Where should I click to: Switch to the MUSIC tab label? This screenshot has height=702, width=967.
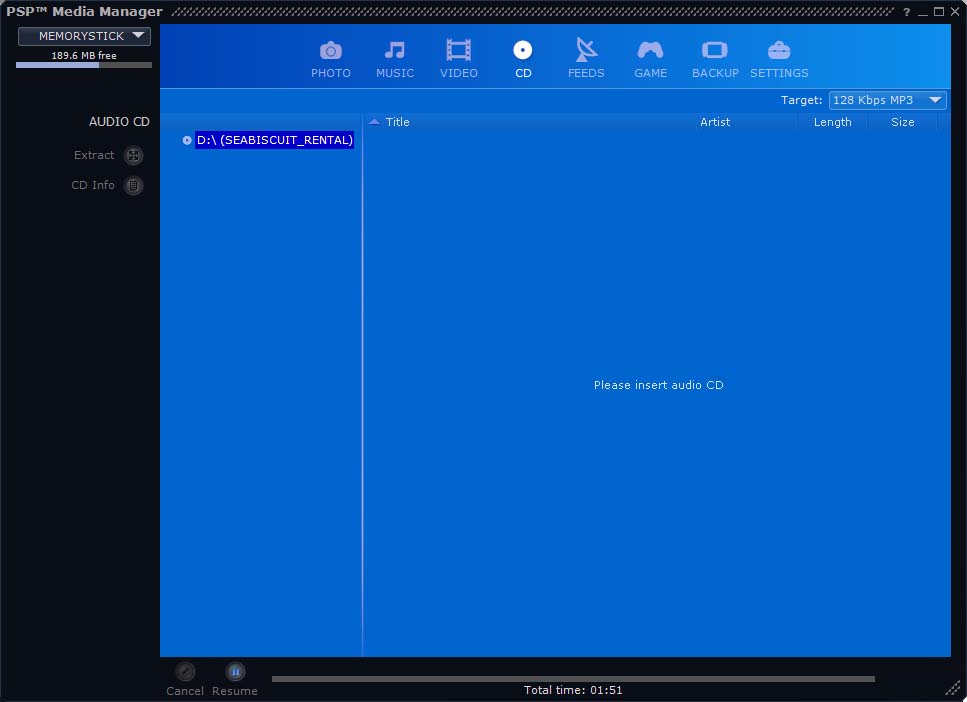(395, 73)
